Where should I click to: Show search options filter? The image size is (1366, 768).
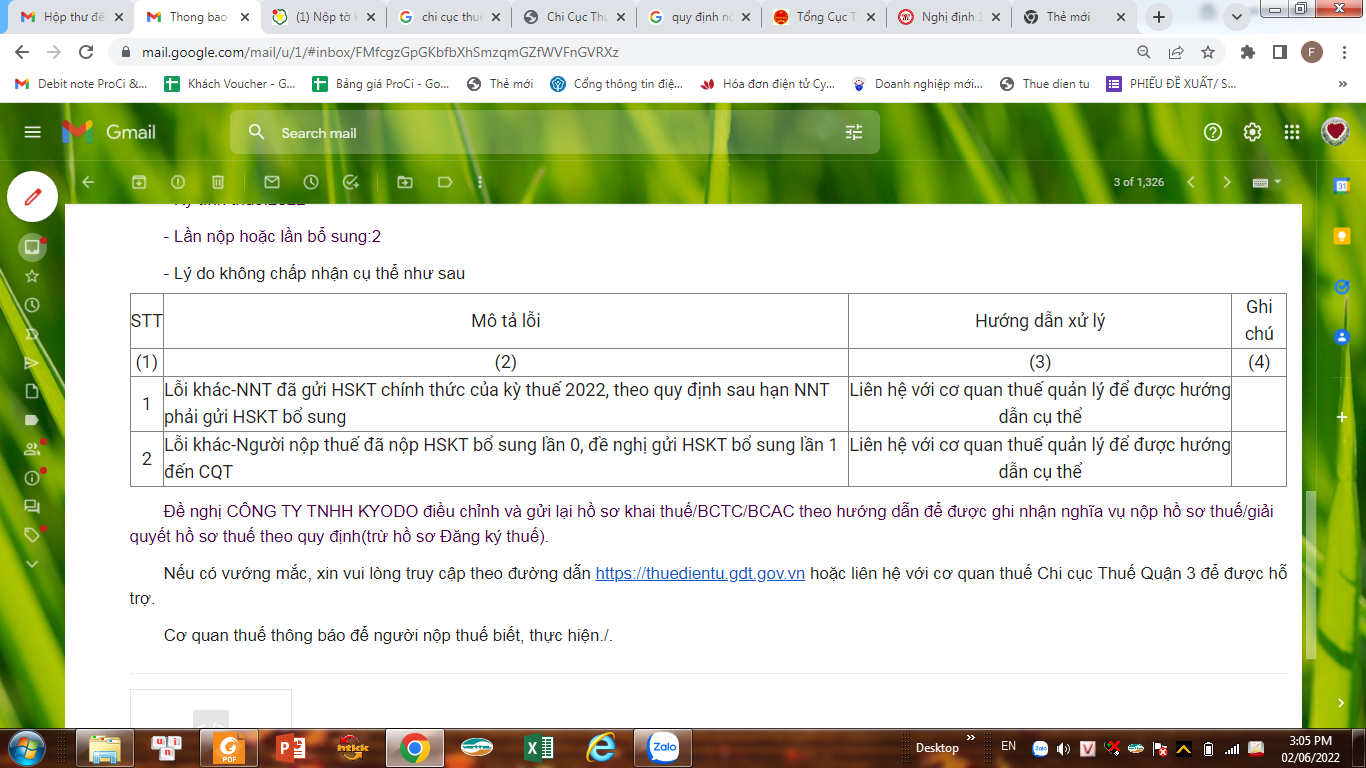click(x=854, y=132)
